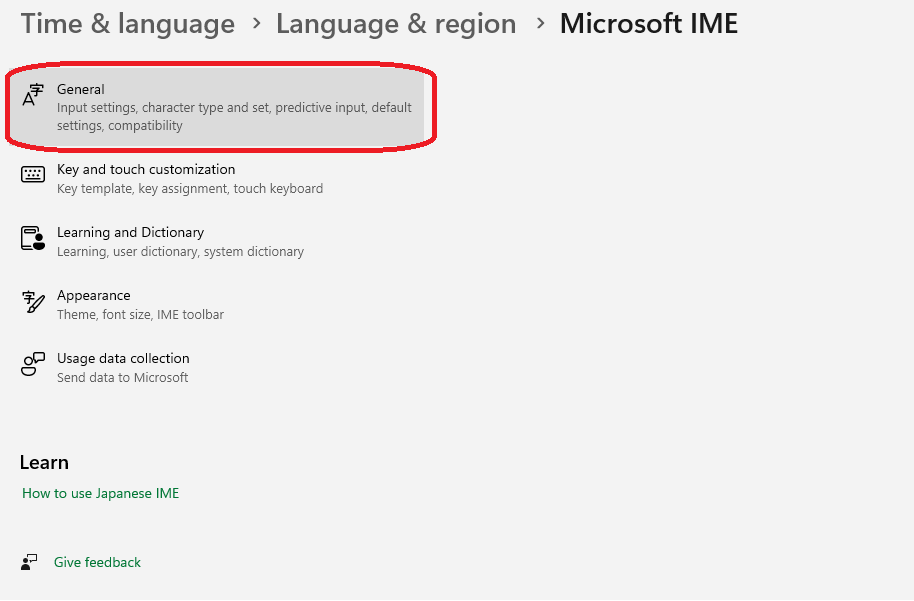
Task: Click the General language icon
Action: click(33, 95)
